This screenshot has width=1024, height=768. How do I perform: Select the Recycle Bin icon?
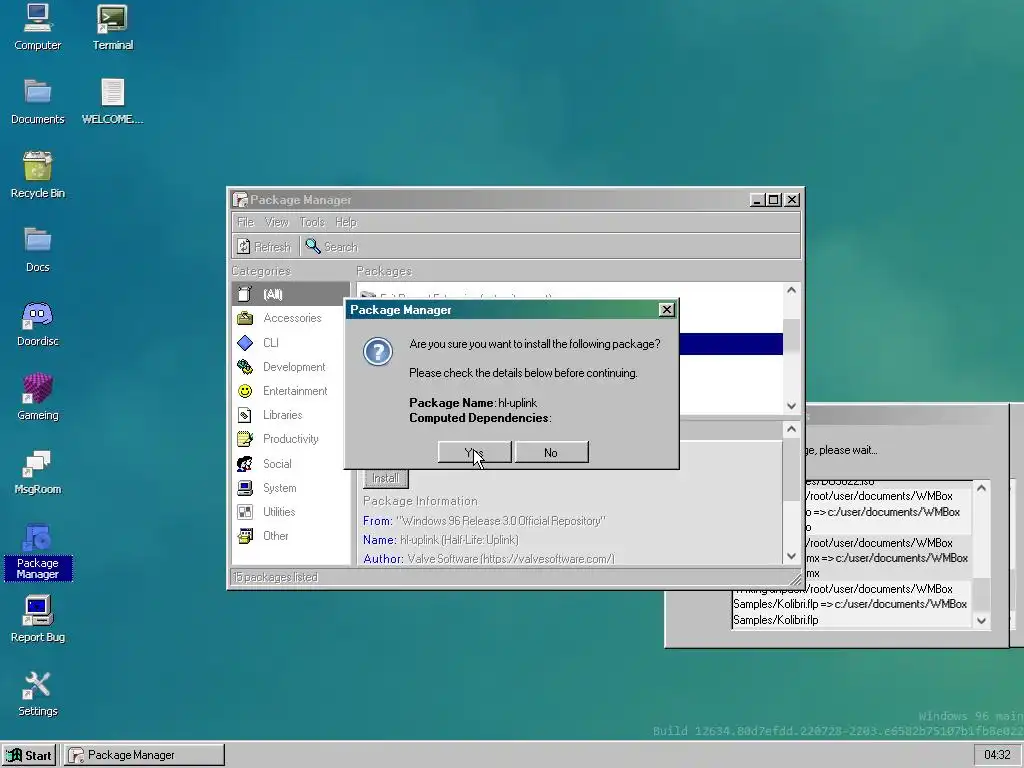click(x=37, y=175)
